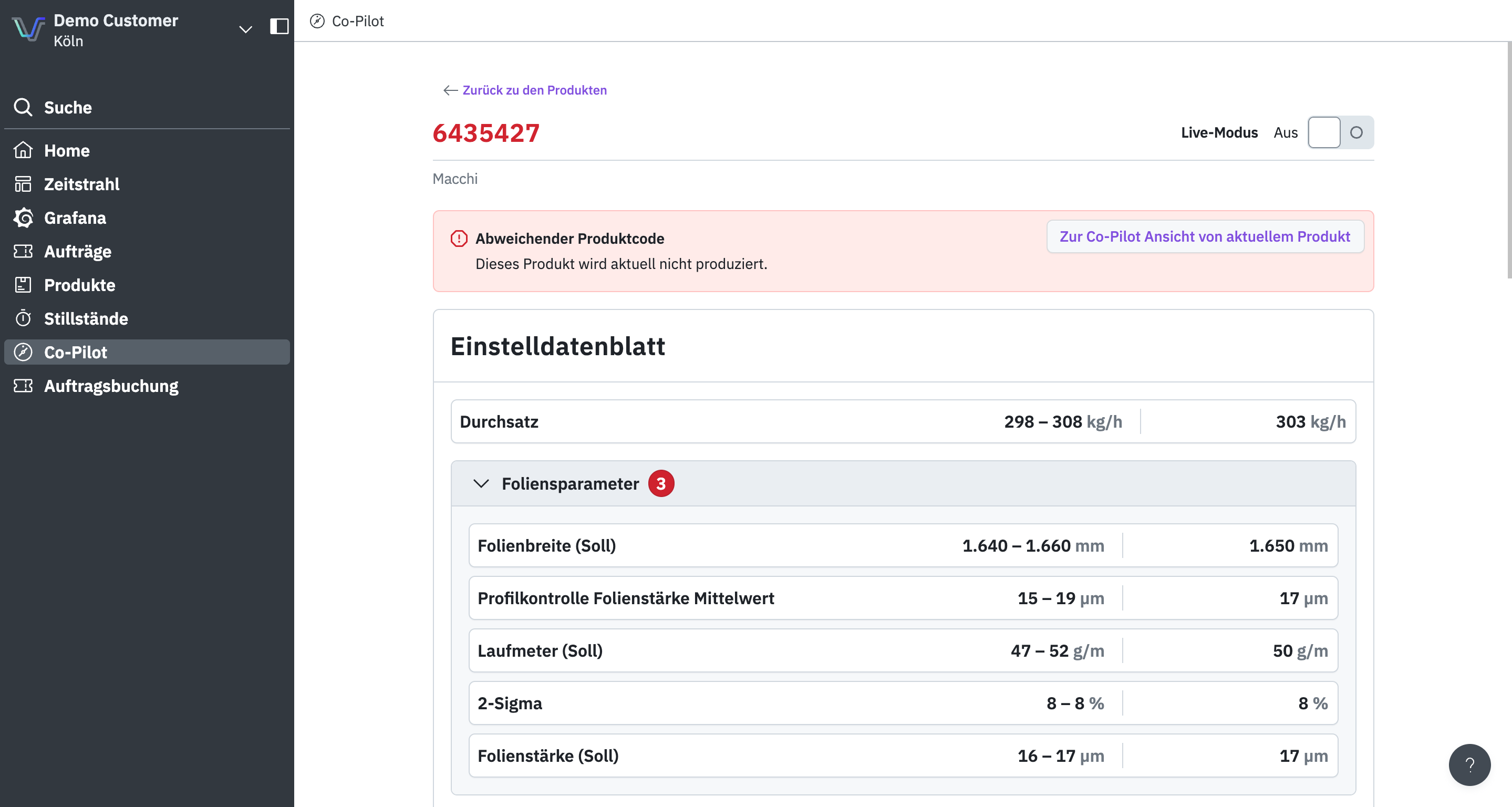Click the Grafana logo icon
Image resolution: width=1512 pixels, height=807 pixels.
click(x=23, y=218)
